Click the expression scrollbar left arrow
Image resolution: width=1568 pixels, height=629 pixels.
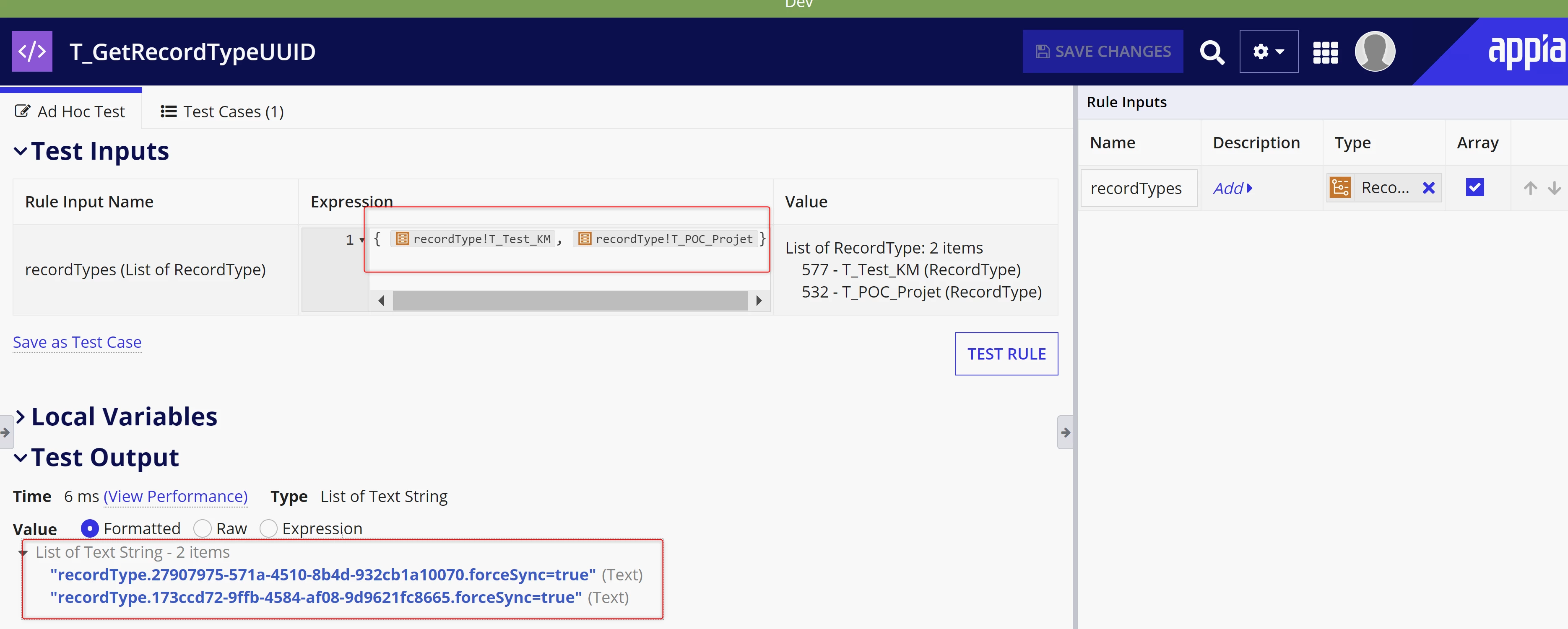point(381,300)
